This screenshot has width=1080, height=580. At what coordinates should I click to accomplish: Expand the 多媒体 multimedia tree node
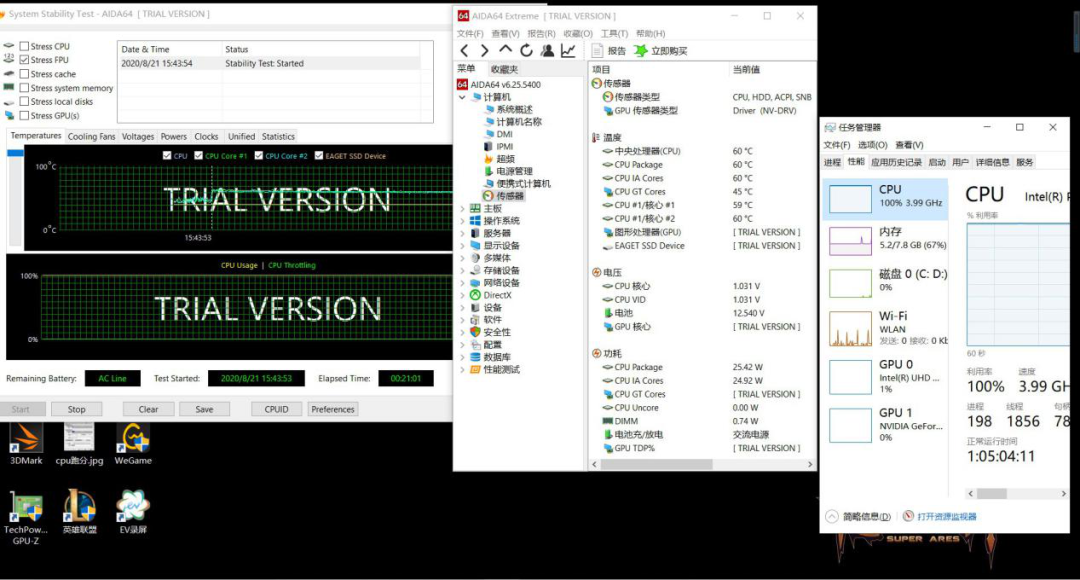(462, 258)
